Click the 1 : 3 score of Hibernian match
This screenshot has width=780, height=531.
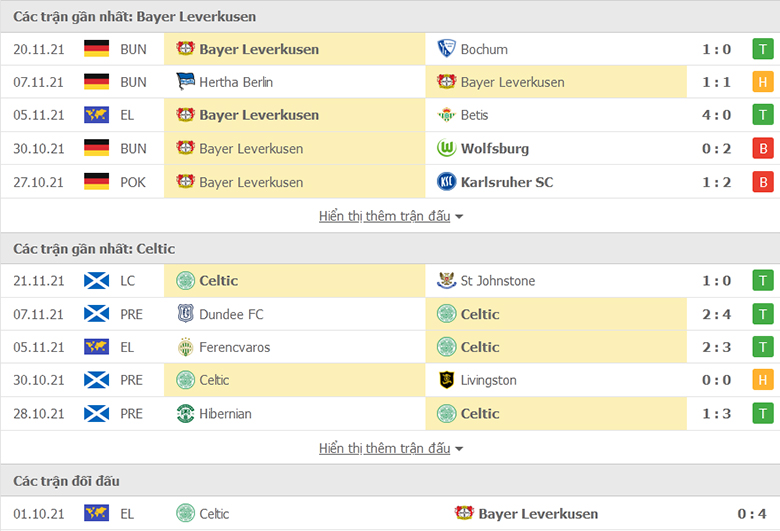click(716, 414)
